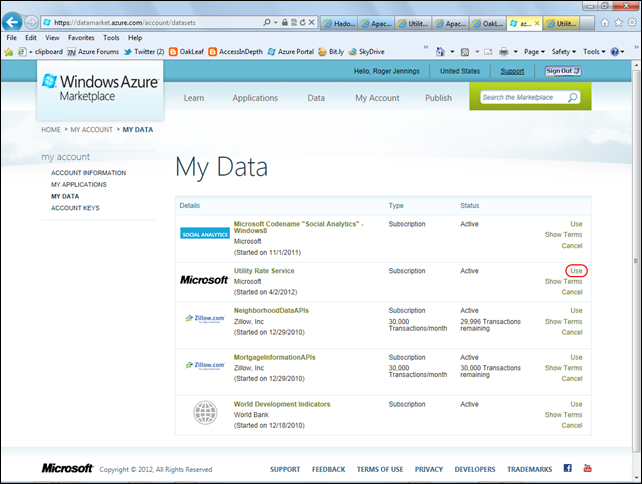Click the Sign Out button
This screenshot has width=642, height=484.
(562, 71)
